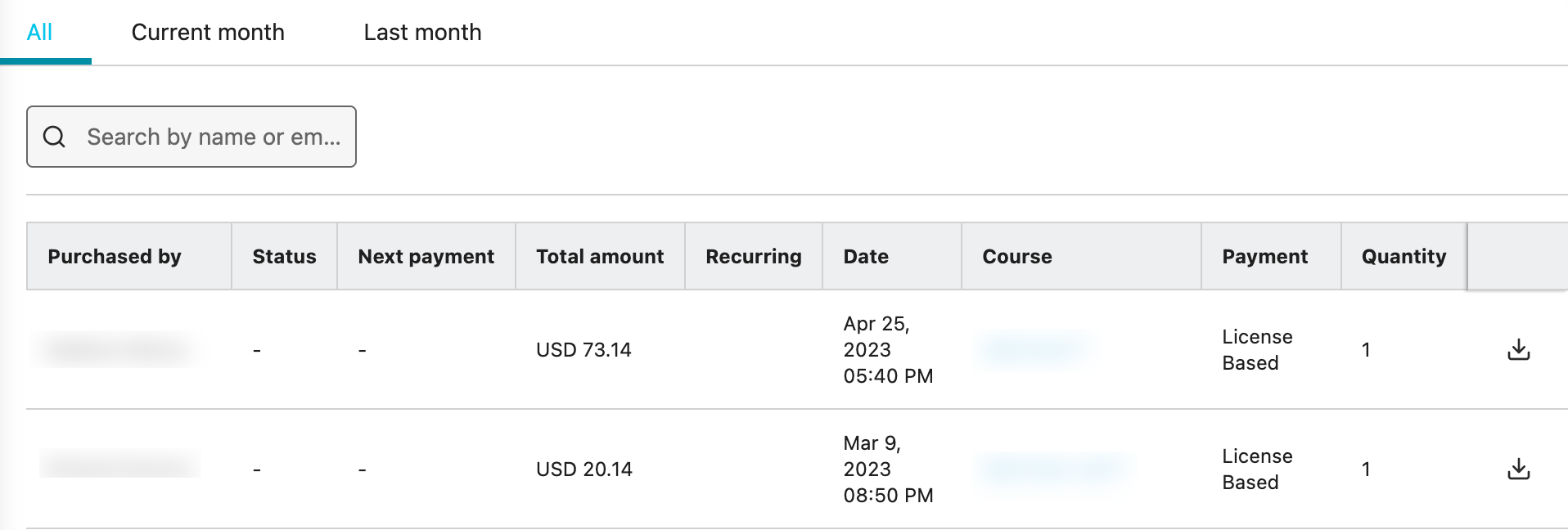Download invoice for USD 20.14 purchase

click(x=1518, y=469)
